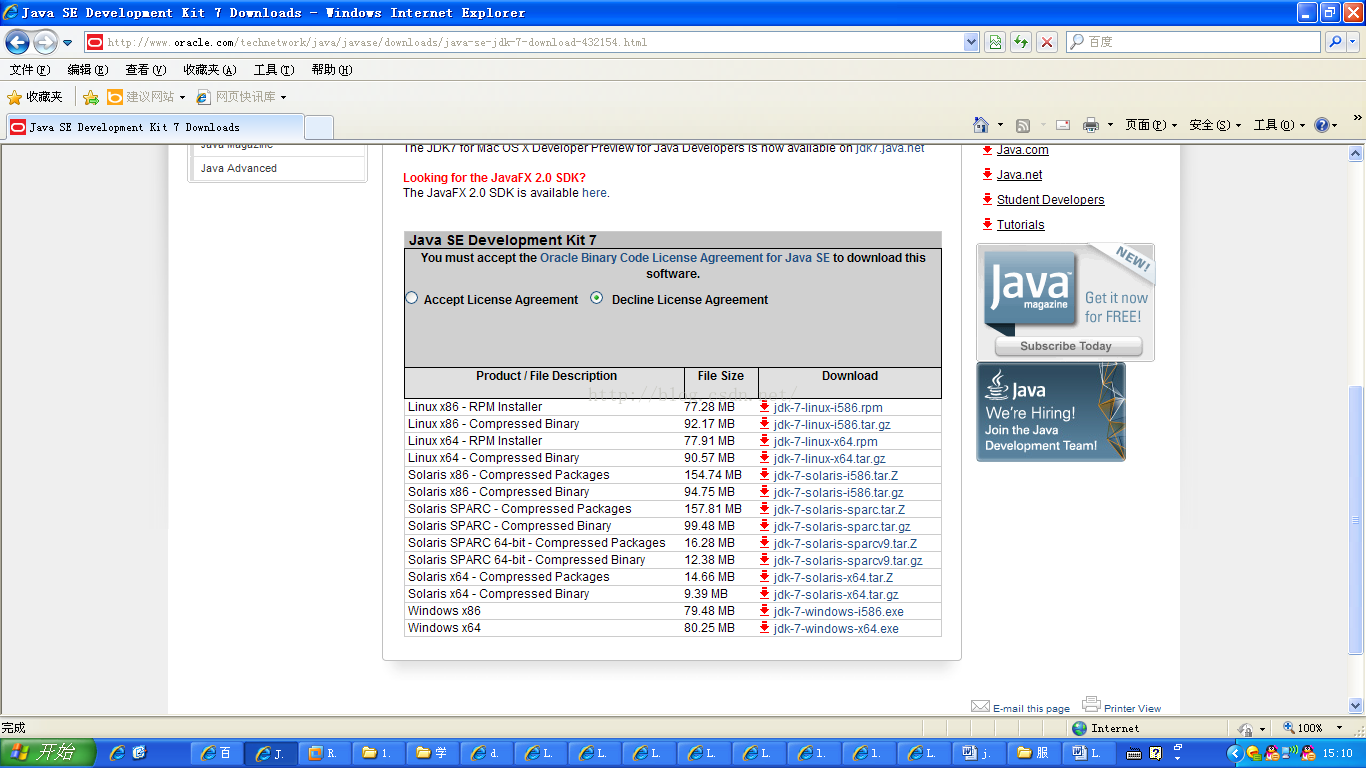The width and height of the screenshot is (1366, 768).
Task: Open the 编辑(E) Edit menu
Action: (88, 70)
